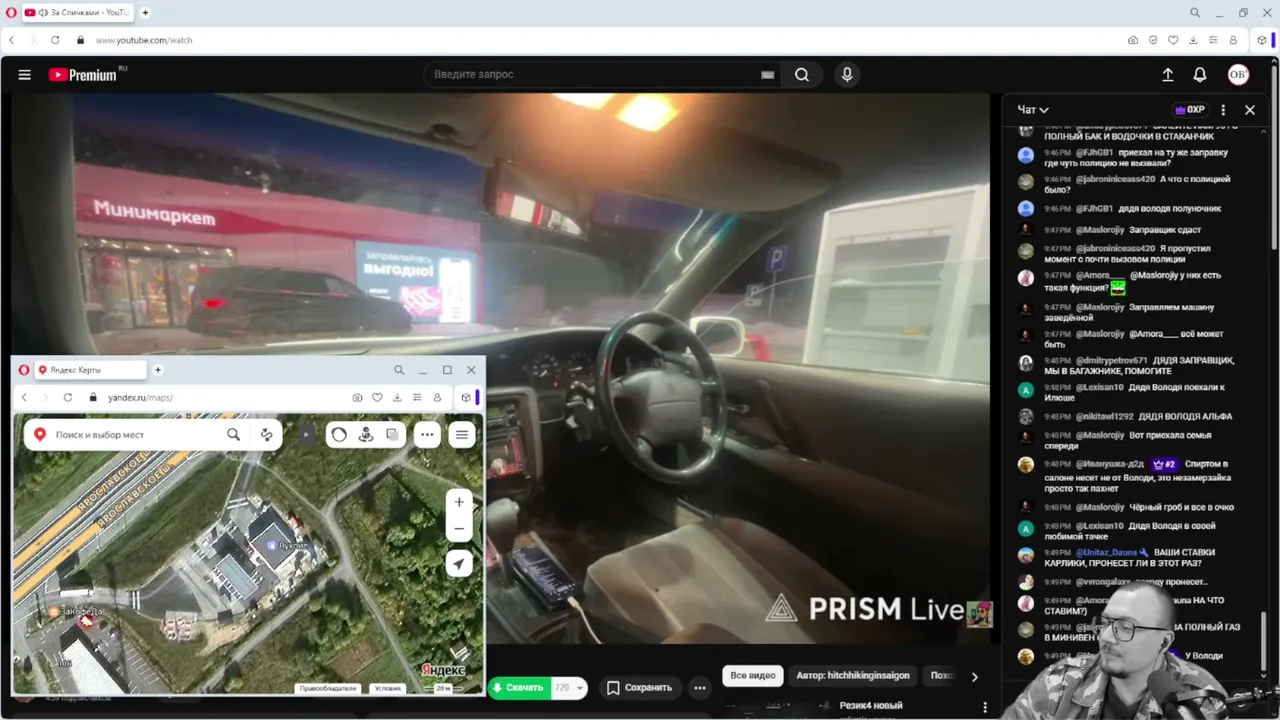
Task: Click chat username @Lexisan10 Дядя Володя поехали
Action: click(1099, 387)
